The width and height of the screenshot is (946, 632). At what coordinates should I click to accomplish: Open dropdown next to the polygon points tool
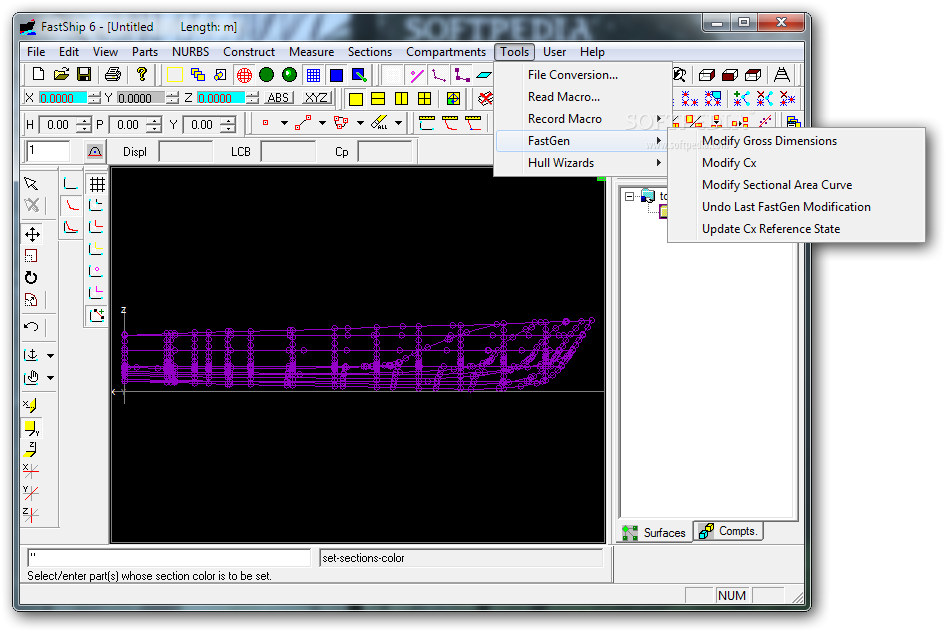[x=360, y=123]
